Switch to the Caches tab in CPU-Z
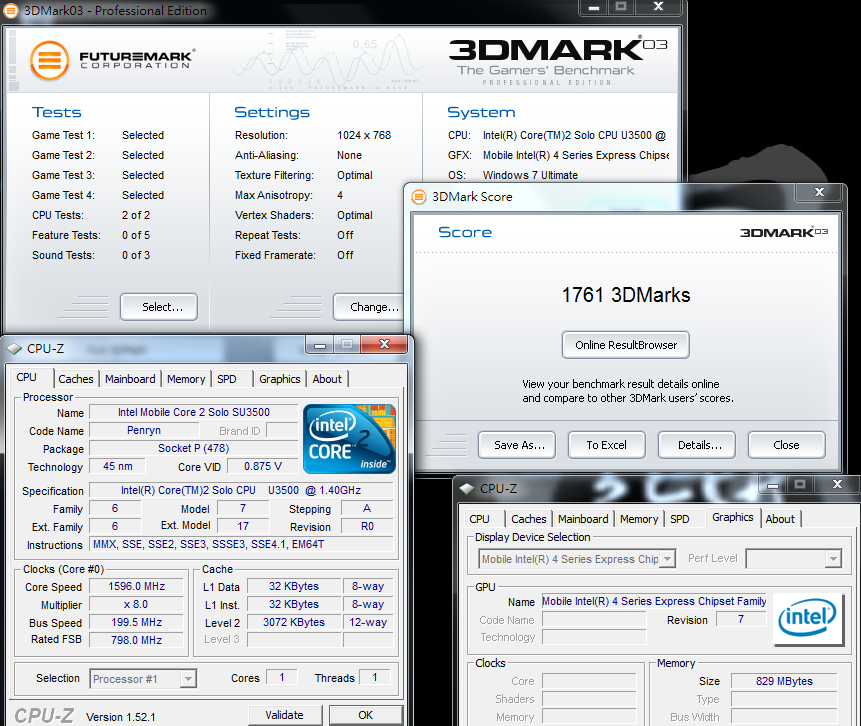 pyautogui.click(x=76, y=379)
